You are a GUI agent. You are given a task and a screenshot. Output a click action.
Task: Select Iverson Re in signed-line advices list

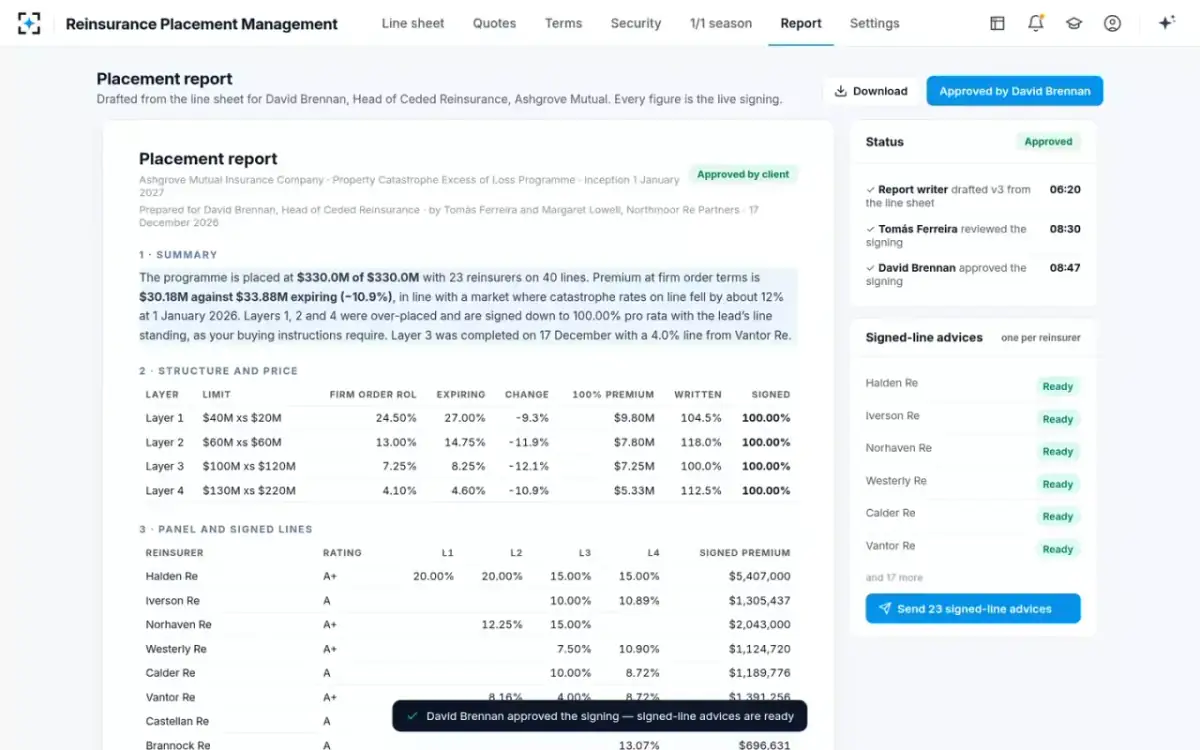[x=892, y=416]
